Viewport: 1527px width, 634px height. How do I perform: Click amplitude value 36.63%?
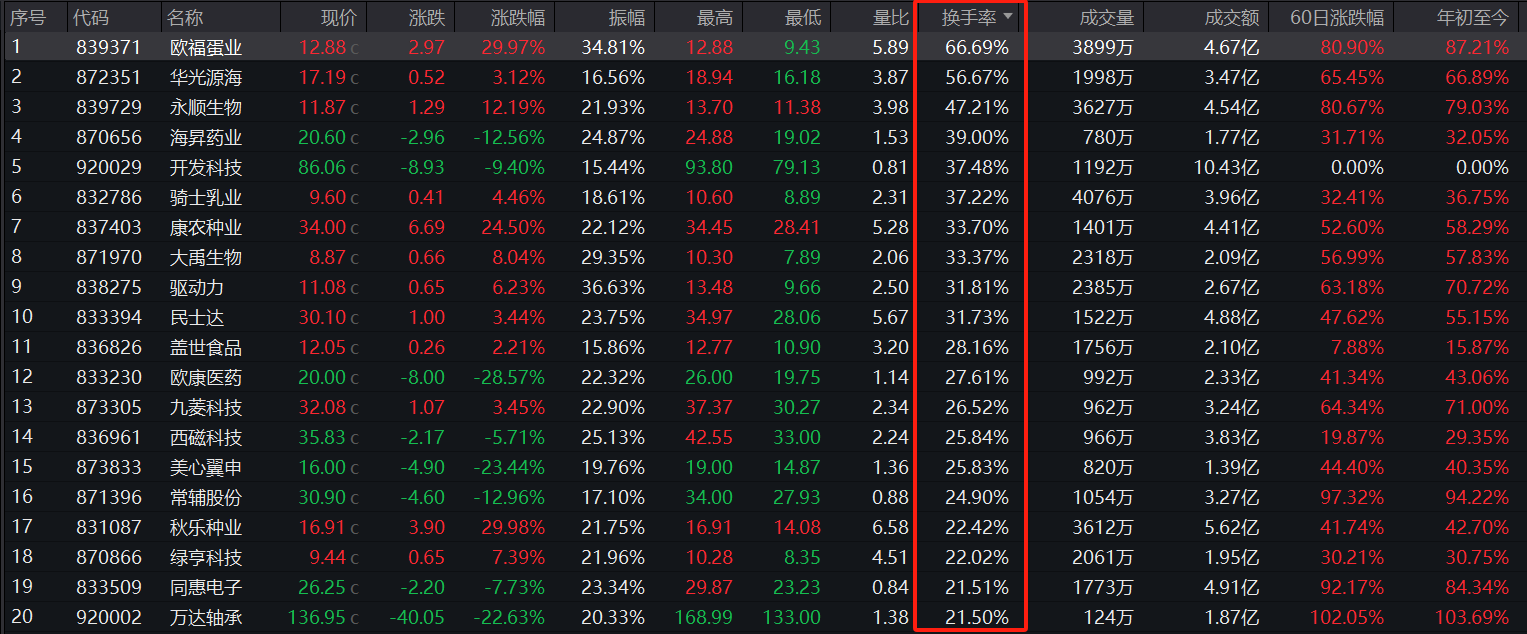[613, 287]
